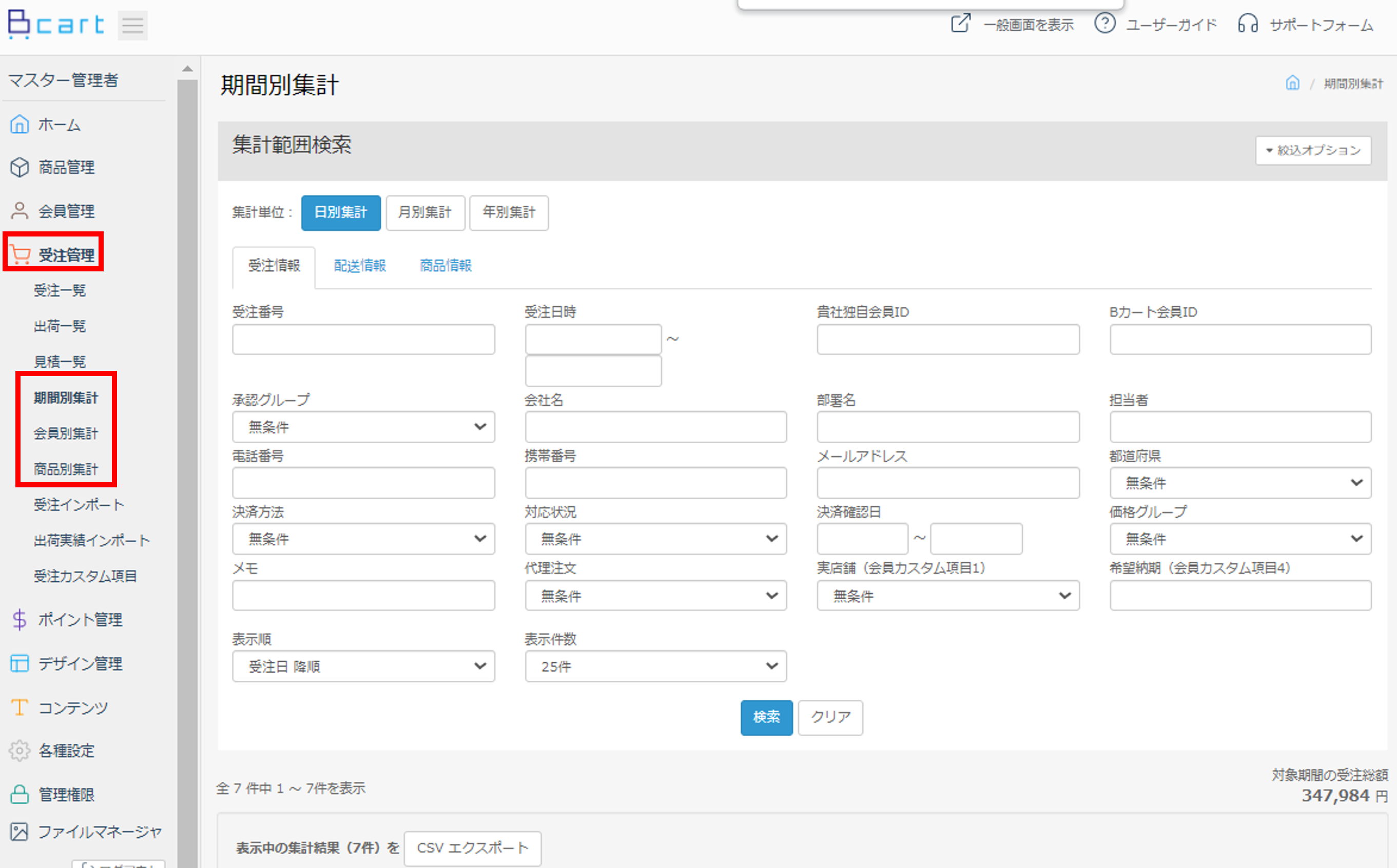Click the breadcrumb home icon

click(x=1292, y=83)
